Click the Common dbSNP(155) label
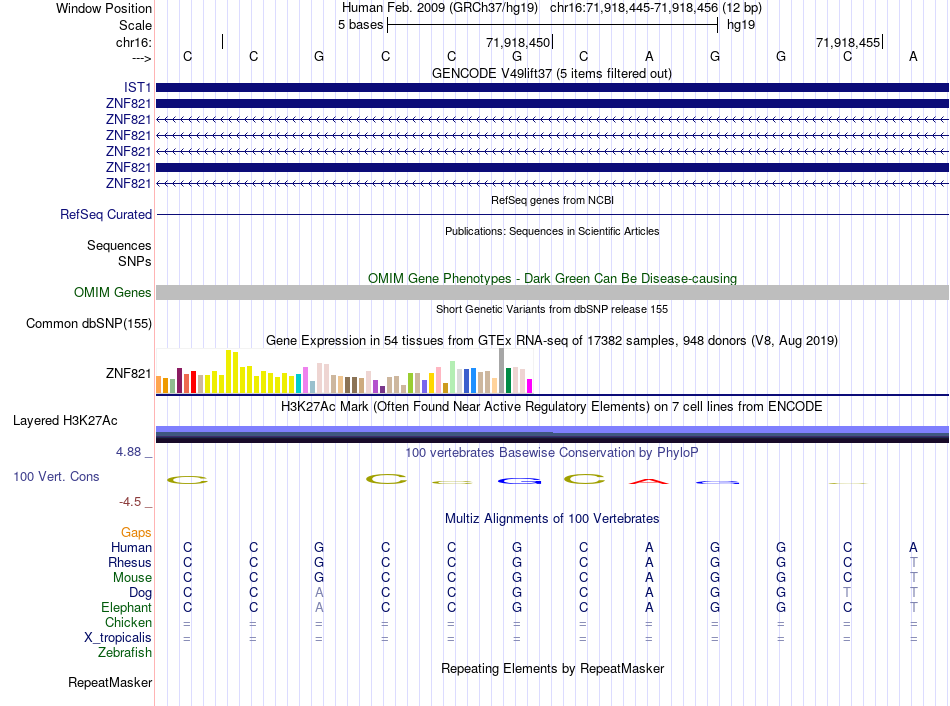This screenshot has width=950, height=706. pyautogui.click(x=88, y=324)
